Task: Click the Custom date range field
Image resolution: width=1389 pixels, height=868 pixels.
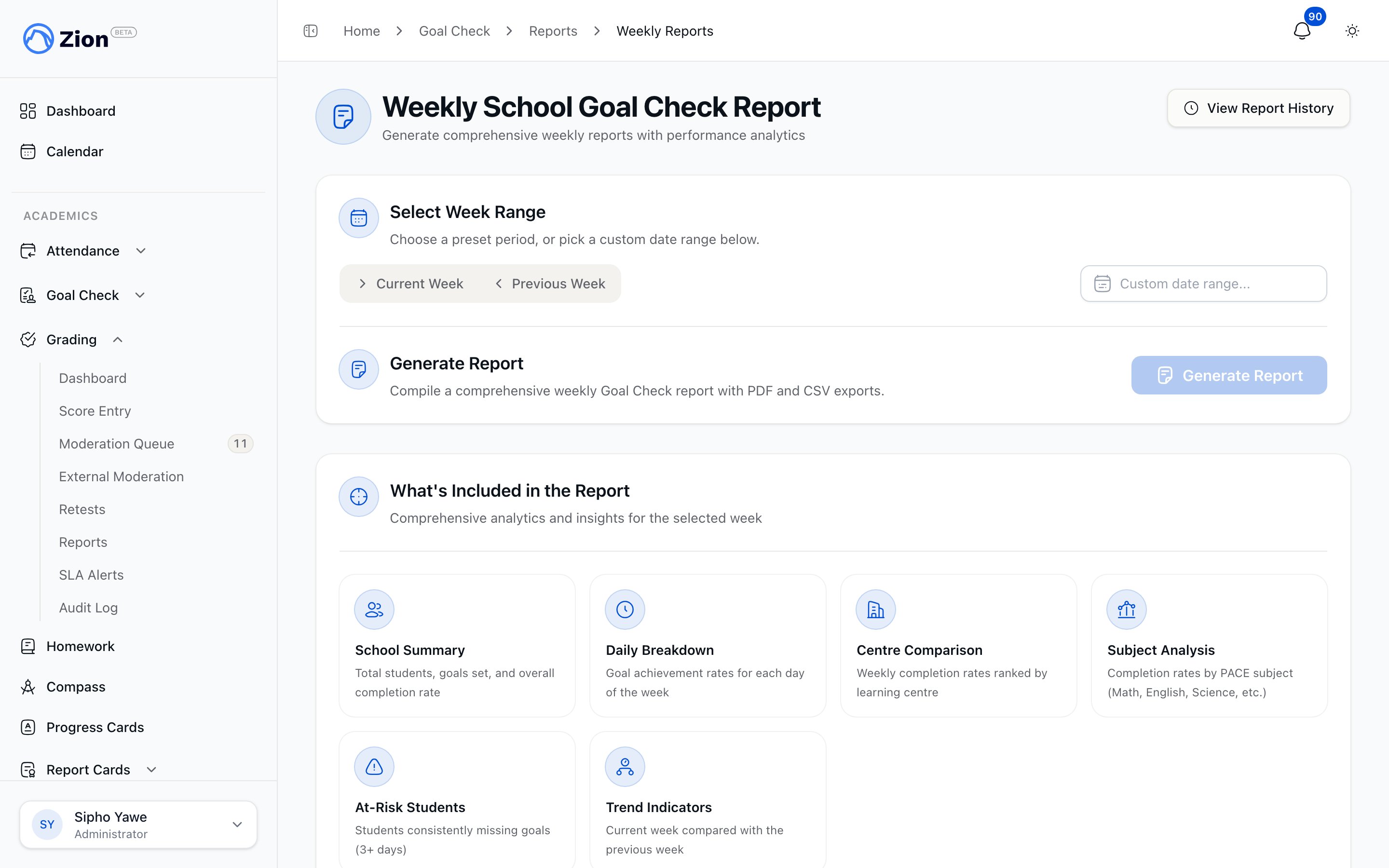Action: coord(1204,284)
